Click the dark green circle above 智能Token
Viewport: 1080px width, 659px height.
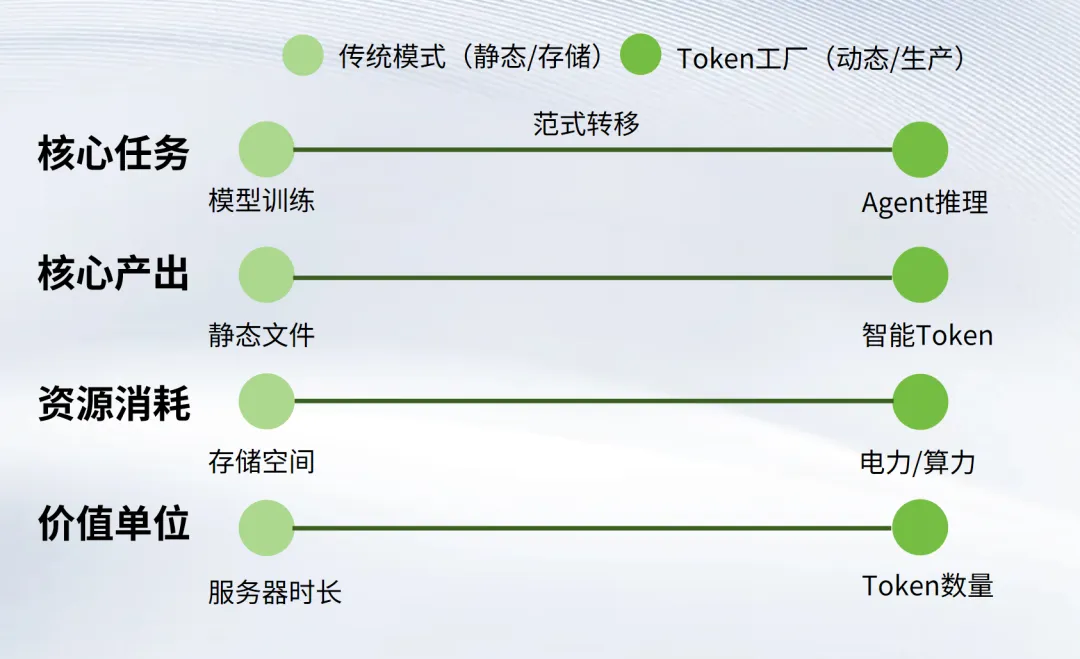pyautogui.click(x=919, y=275)
